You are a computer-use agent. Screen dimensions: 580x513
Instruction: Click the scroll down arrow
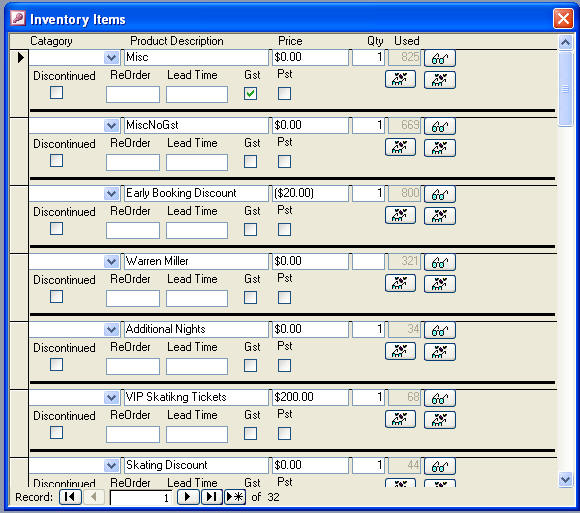tap(565, 480)
